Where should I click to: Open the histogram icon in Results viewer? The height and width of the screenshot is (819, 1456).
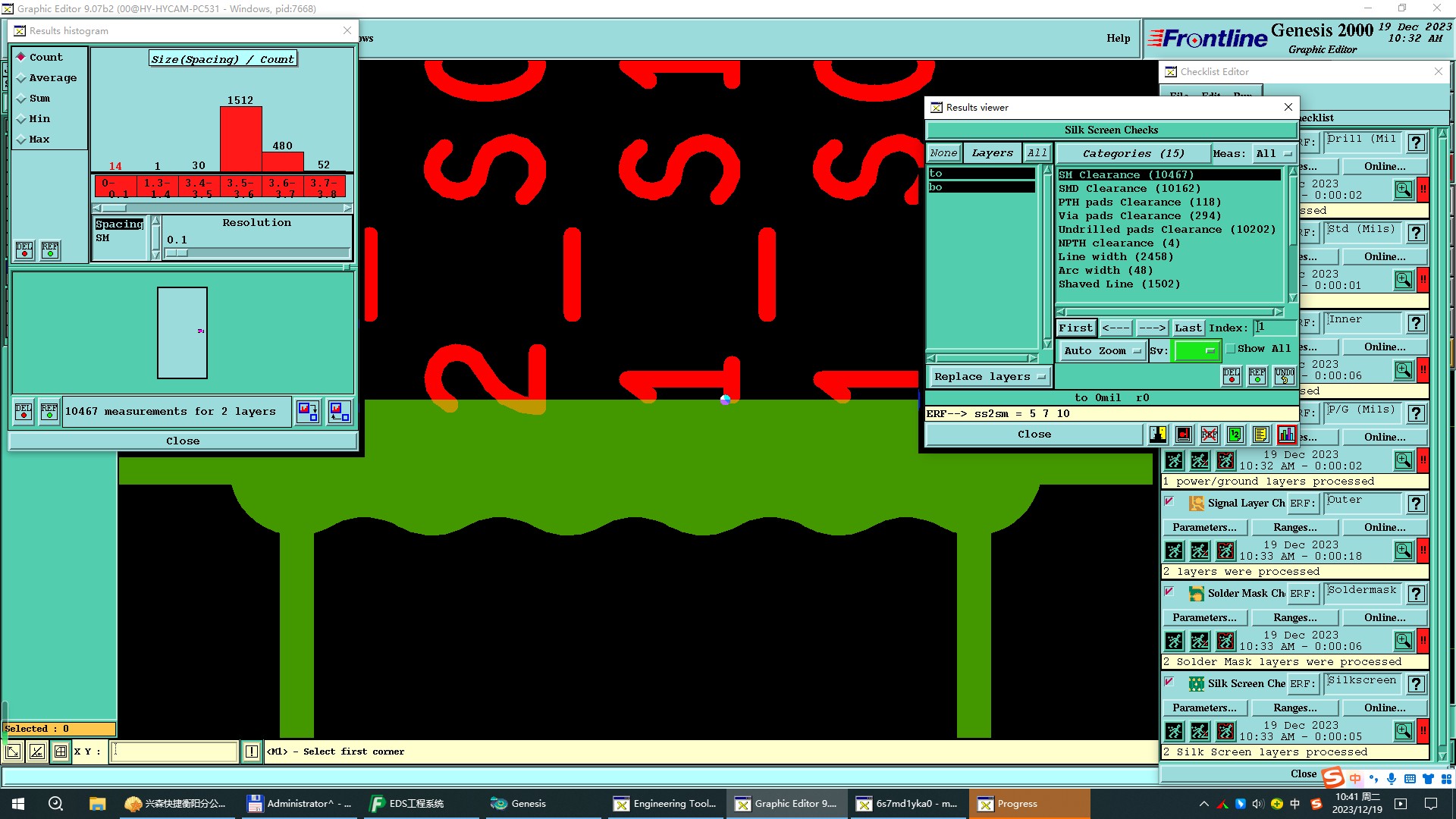1287,435
